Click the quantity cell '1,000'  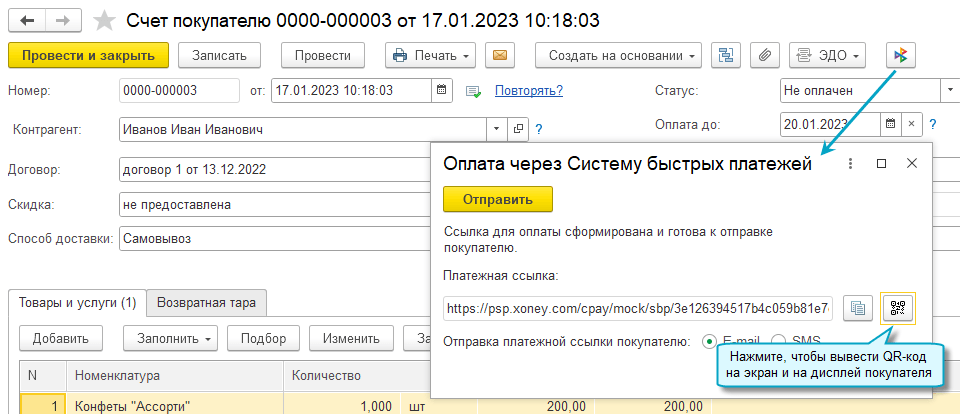pyautogui.click(x=342, y=405)
